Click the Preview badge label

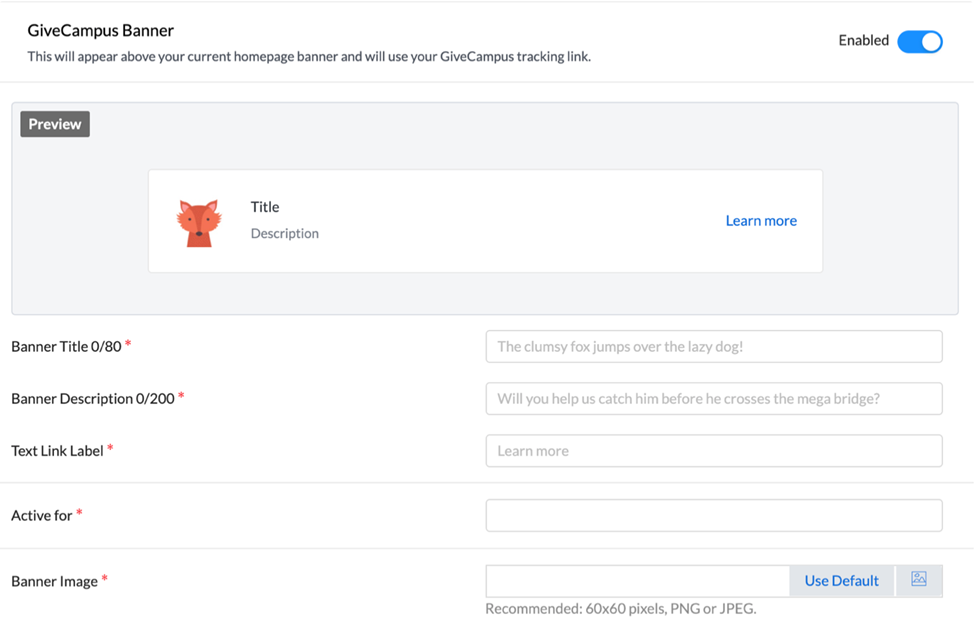55,124
